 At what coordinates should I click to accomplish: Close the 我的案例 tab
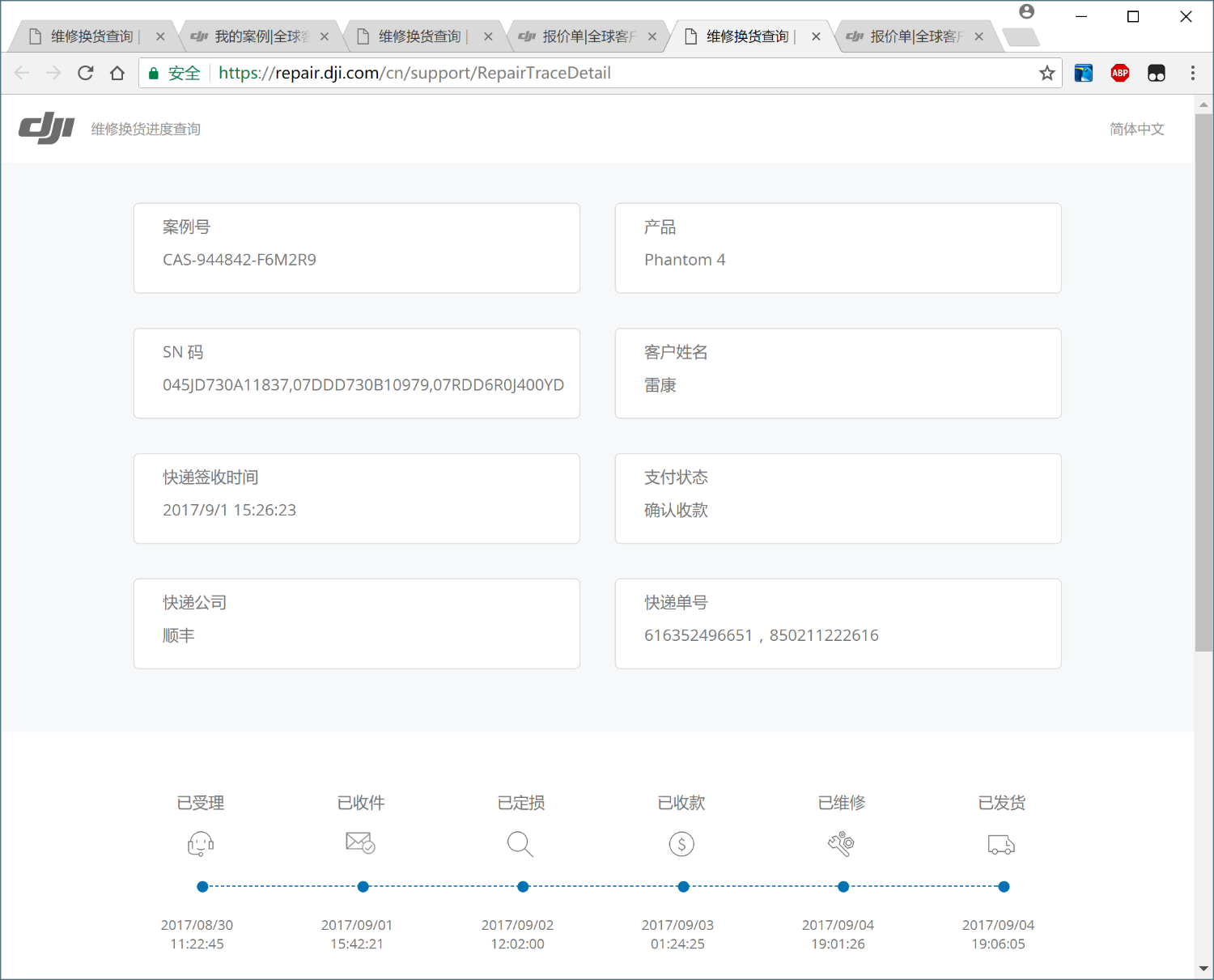coord(325,36)
